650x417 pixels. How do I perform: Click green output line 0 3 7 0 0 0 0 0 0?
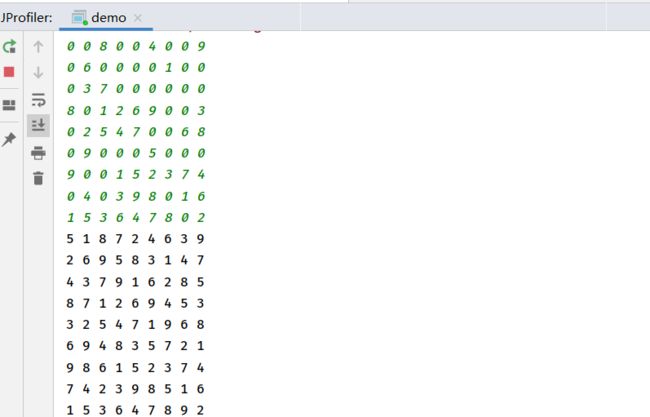coord(136,89)
